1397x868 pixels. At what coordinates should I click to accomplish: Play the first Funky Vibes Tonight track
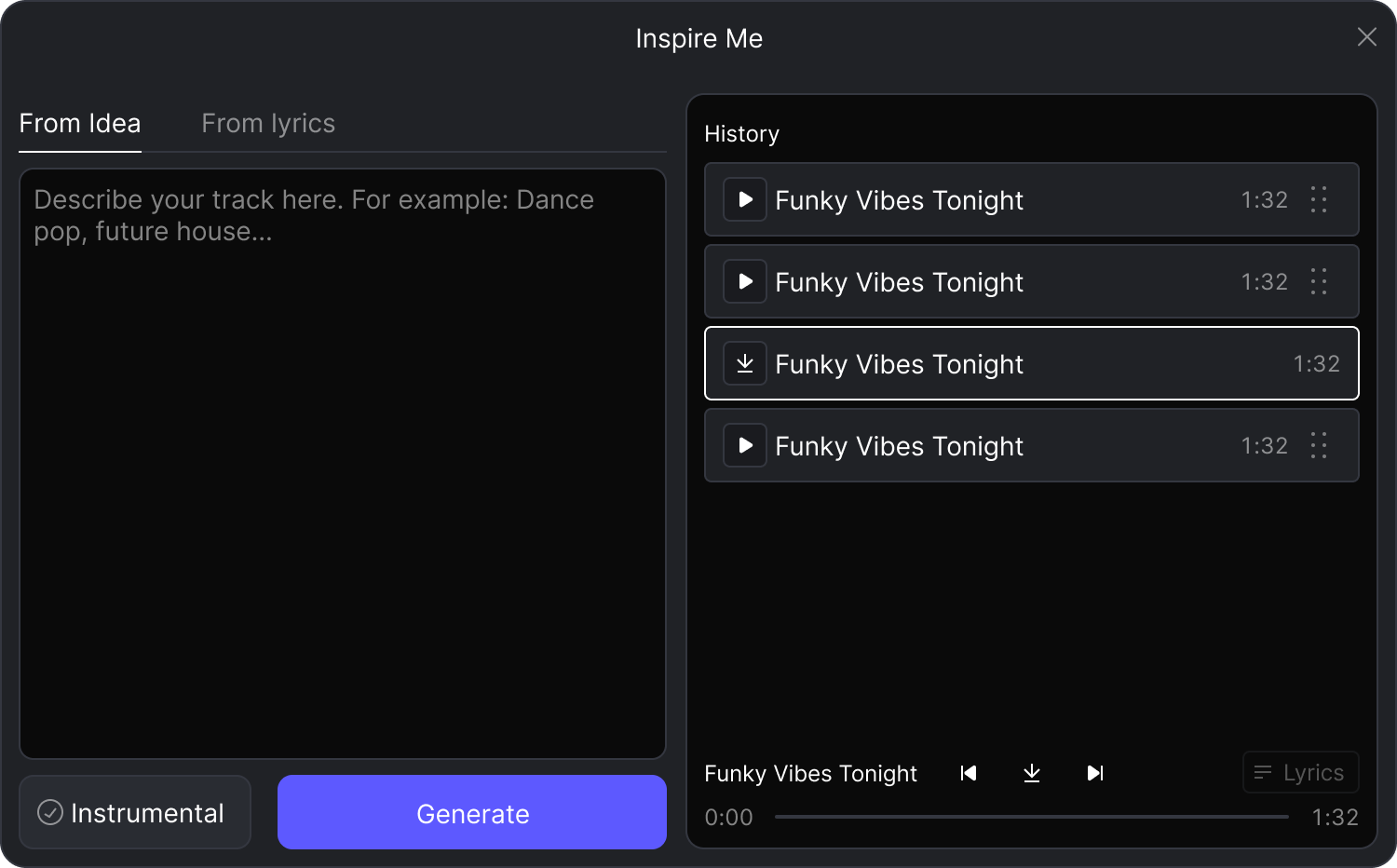tap(745, 199)
